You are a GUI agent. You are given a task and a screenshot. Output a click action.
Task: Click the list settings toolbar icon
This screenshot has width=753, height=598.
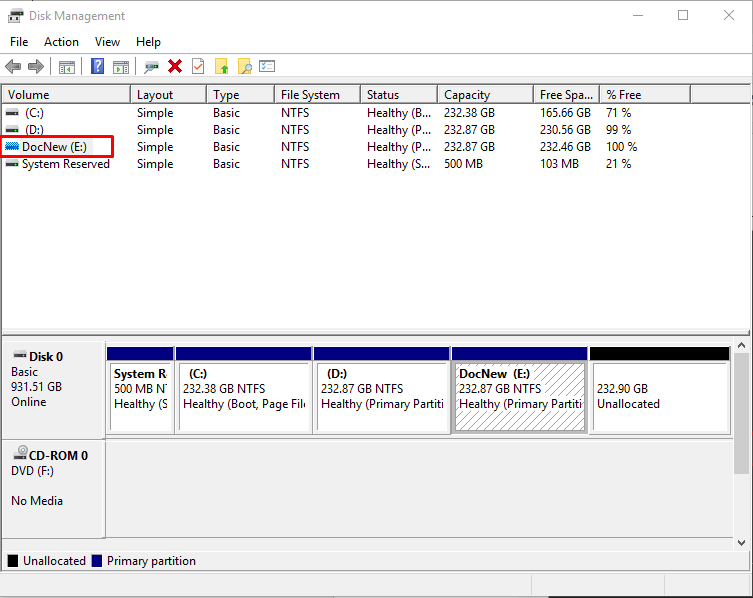[267, 66]
